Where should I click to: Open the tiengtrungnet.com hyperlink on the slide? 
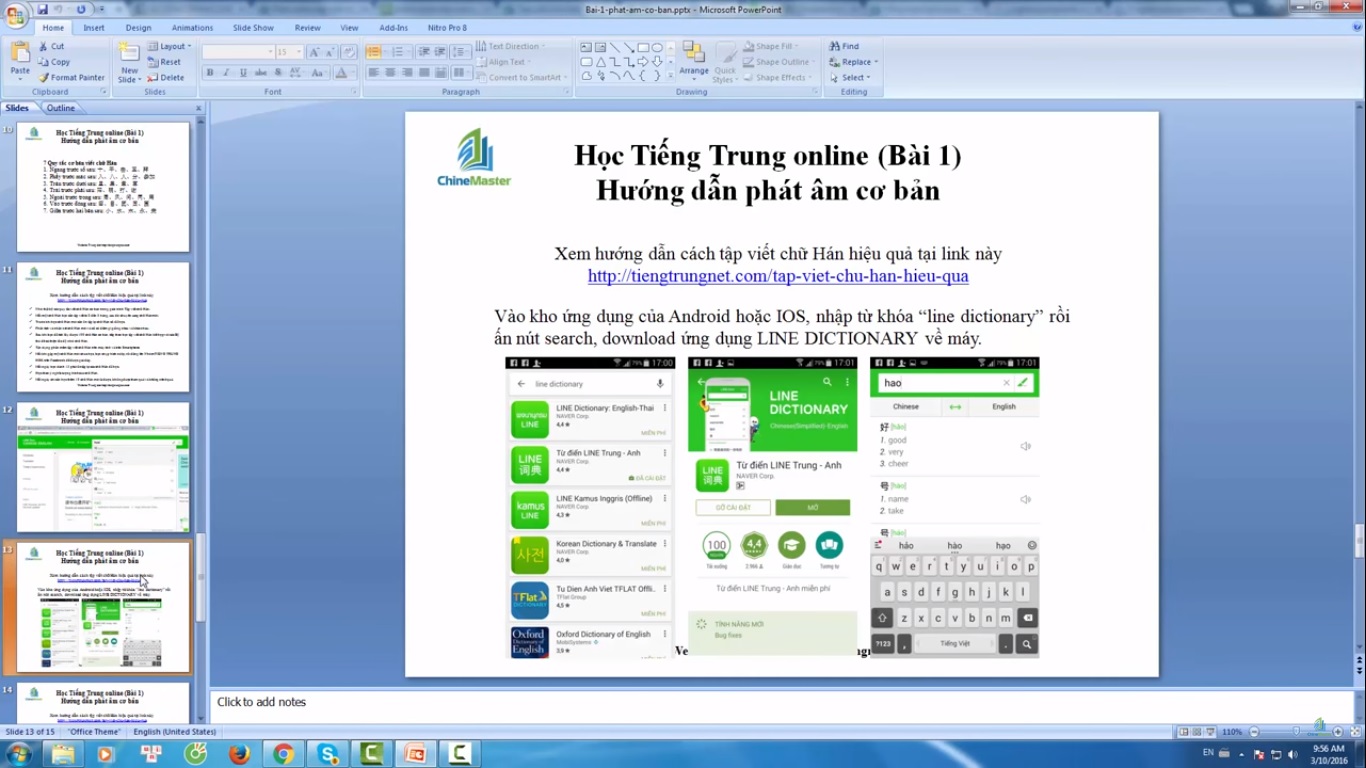pyautogui.click(x=777, y=276)
